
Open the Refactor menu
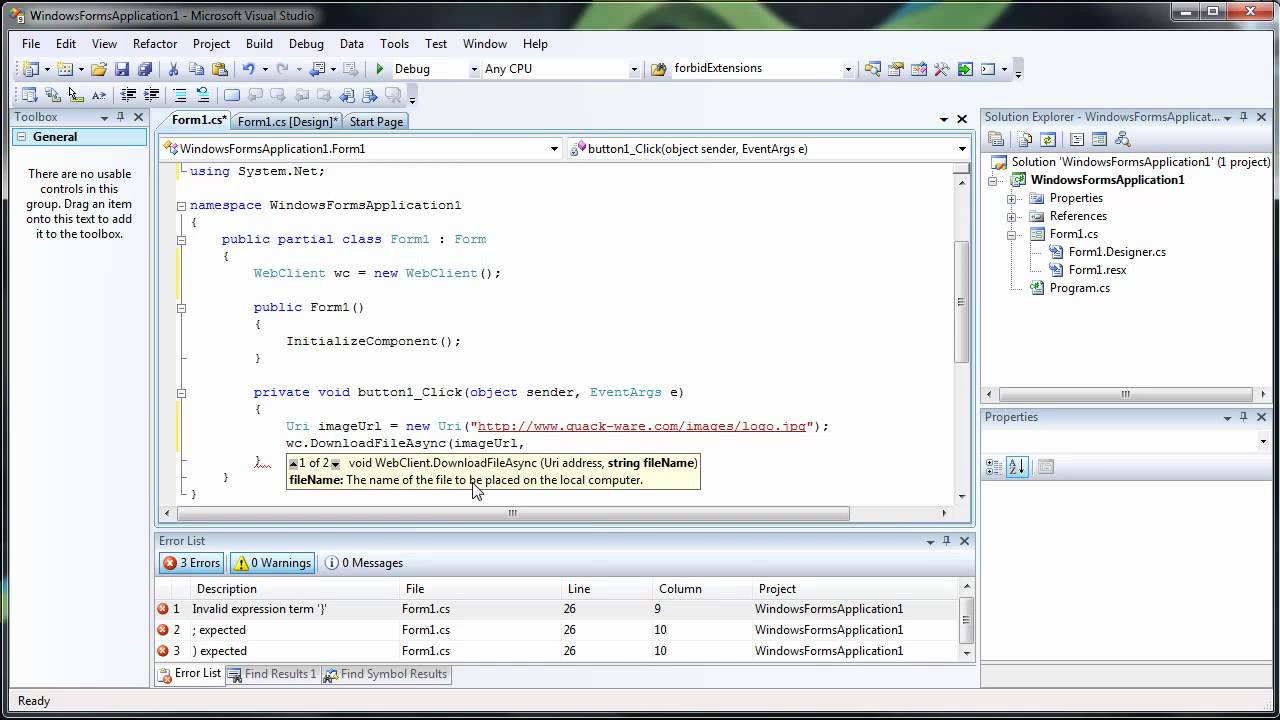(155, 44)
